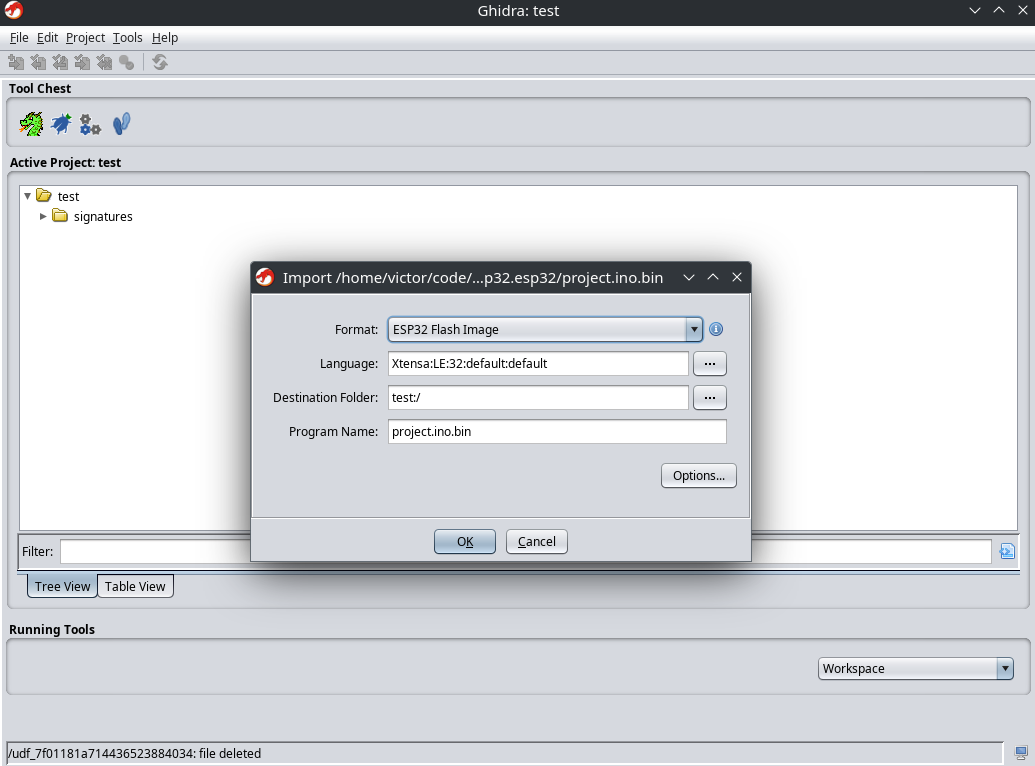
Task: Open the Project menu
Action: (x=85, y=38)
